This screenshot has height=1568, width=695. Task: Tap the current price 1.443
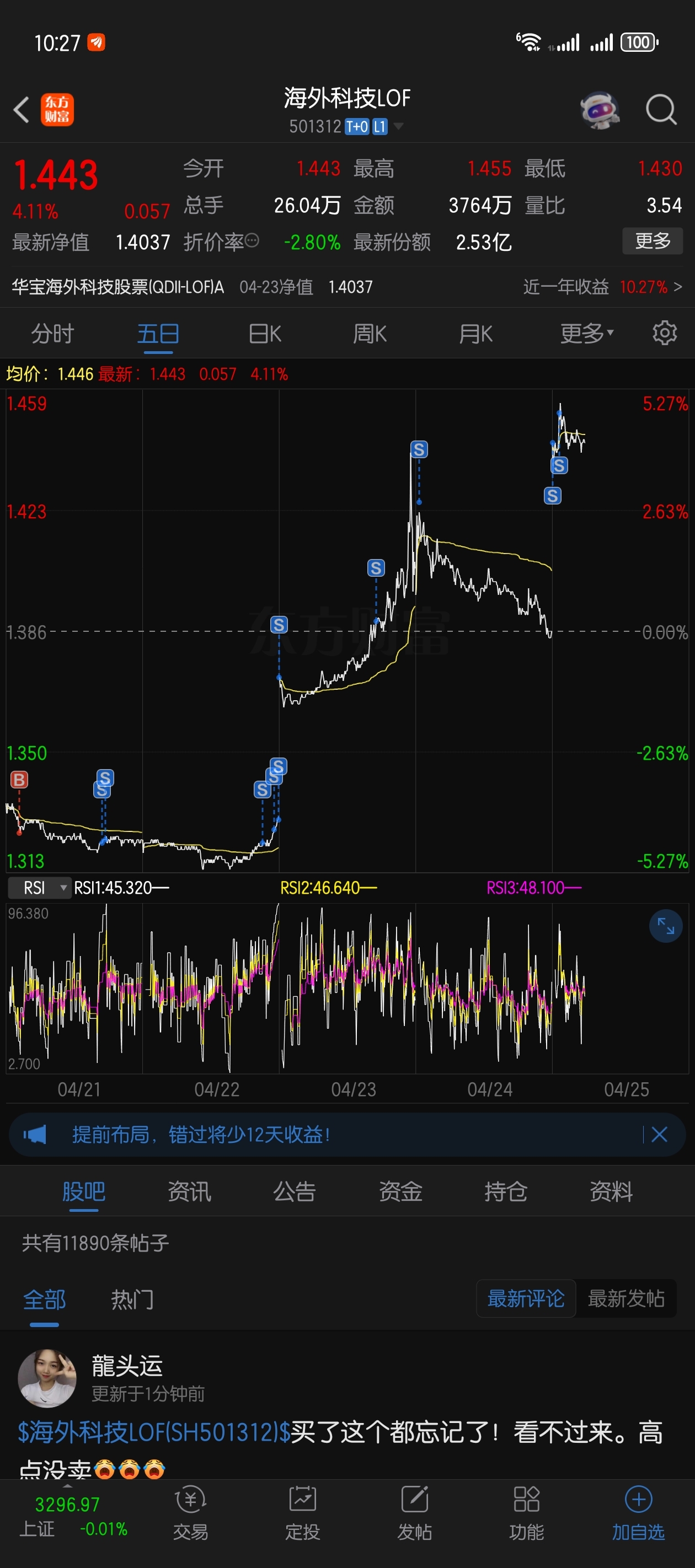click(x=55, y=175)
